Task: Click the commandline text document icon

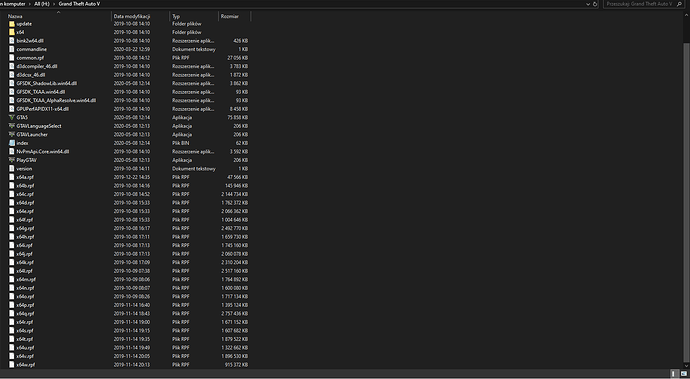Action: [x=12, y=49]
